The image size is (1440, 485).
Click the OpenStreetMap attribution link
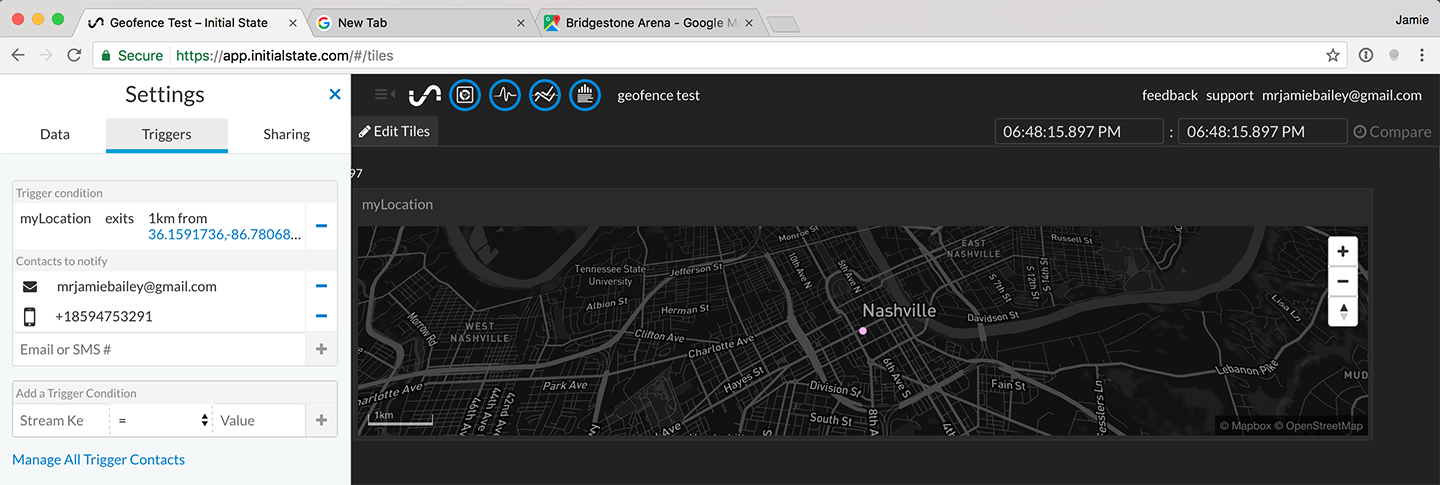(x=1318, y=426)
